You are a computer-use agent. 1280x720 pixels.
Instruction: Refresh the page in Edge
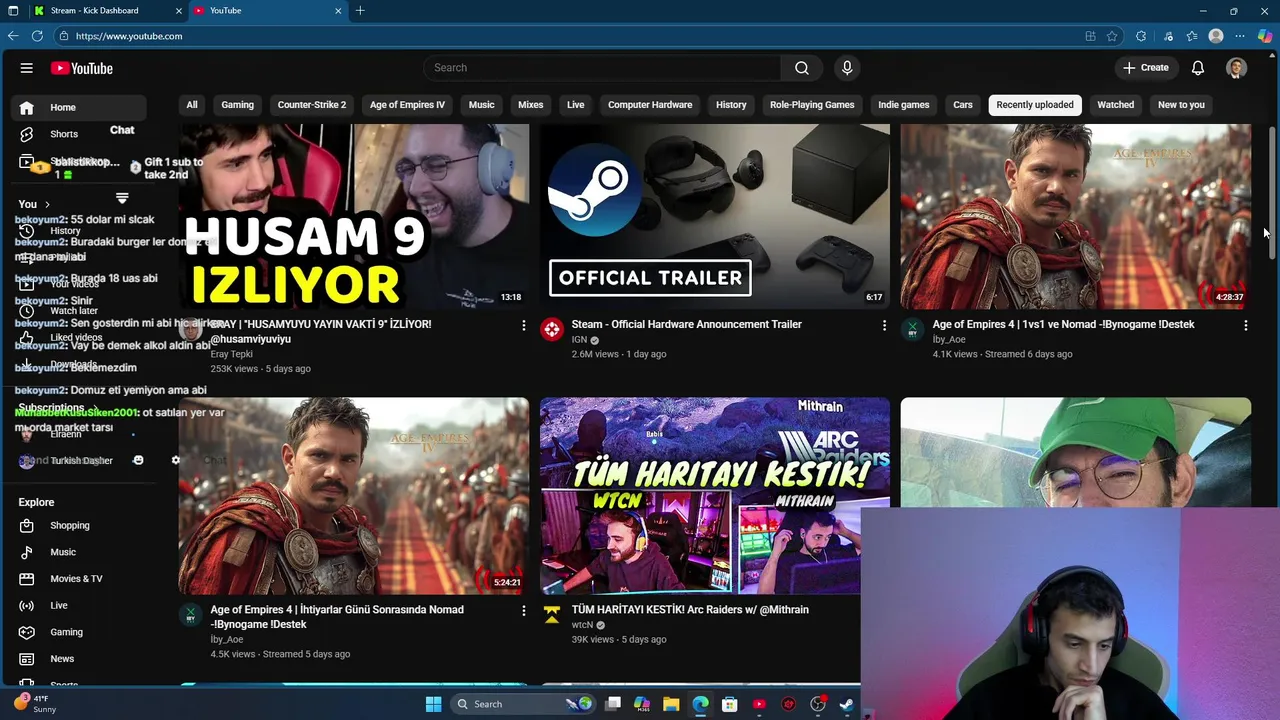coord(37,36)
